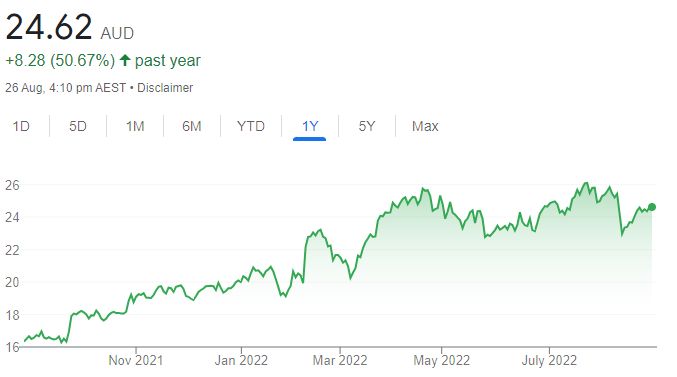Screen dimensions: 677x377
Task: Click the Mar 2022 axis marker
Action: point(340,360)
